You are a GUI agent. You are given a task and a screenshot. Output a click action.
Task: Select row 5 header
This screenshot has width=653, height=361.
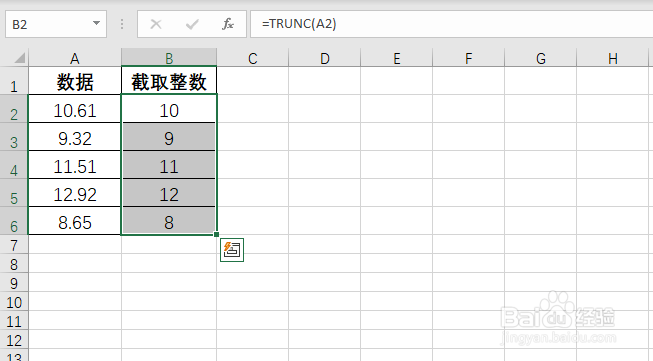(14, 193)
